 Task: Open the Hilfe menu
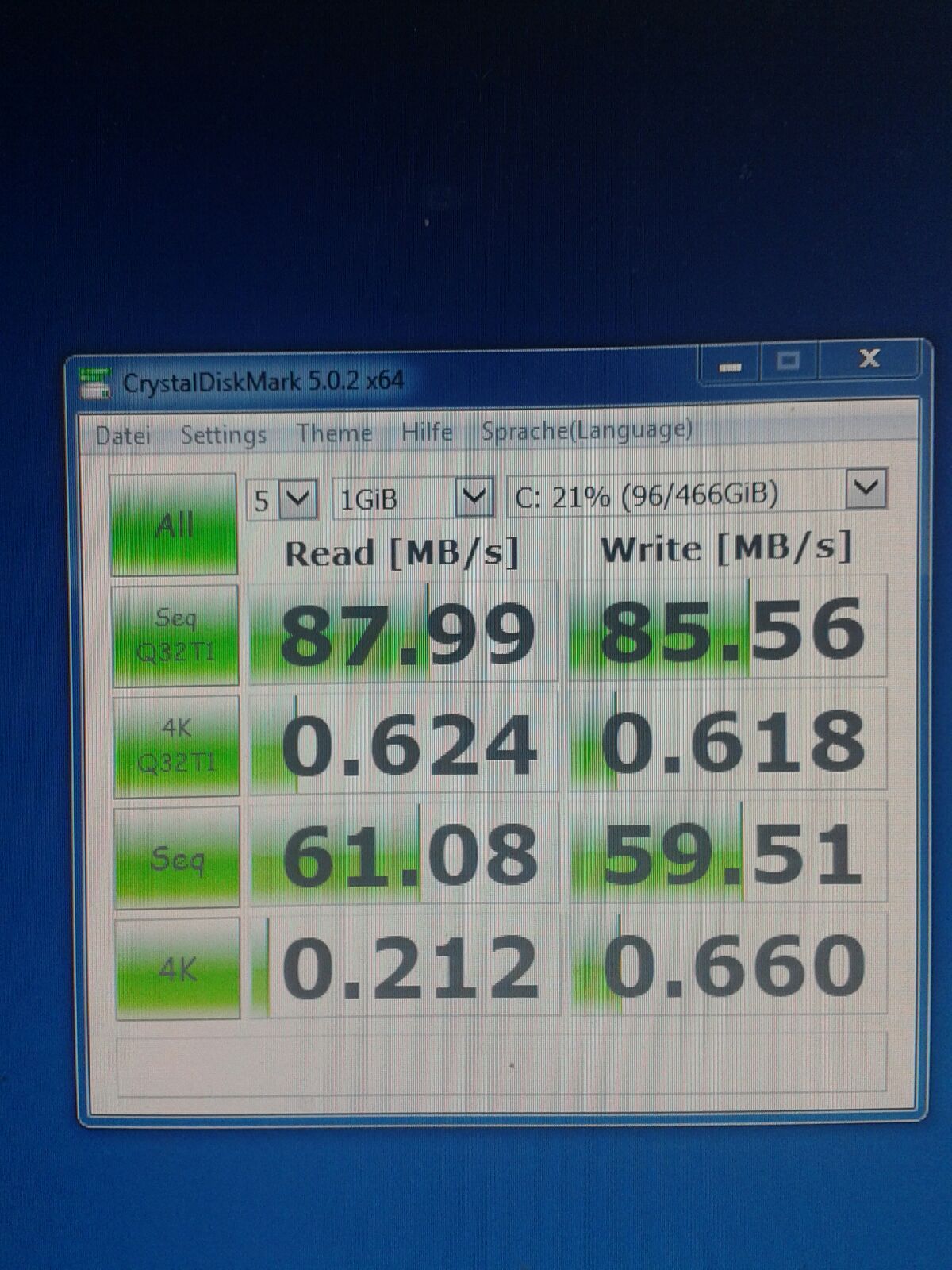427,432
